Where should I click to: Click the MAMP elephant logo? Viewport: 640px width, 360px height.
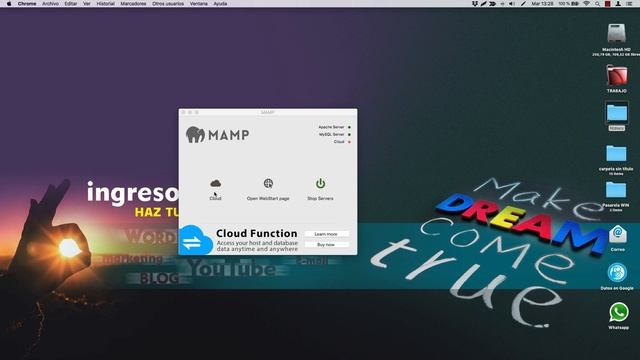pyautogui.click(x=195, y=135)
